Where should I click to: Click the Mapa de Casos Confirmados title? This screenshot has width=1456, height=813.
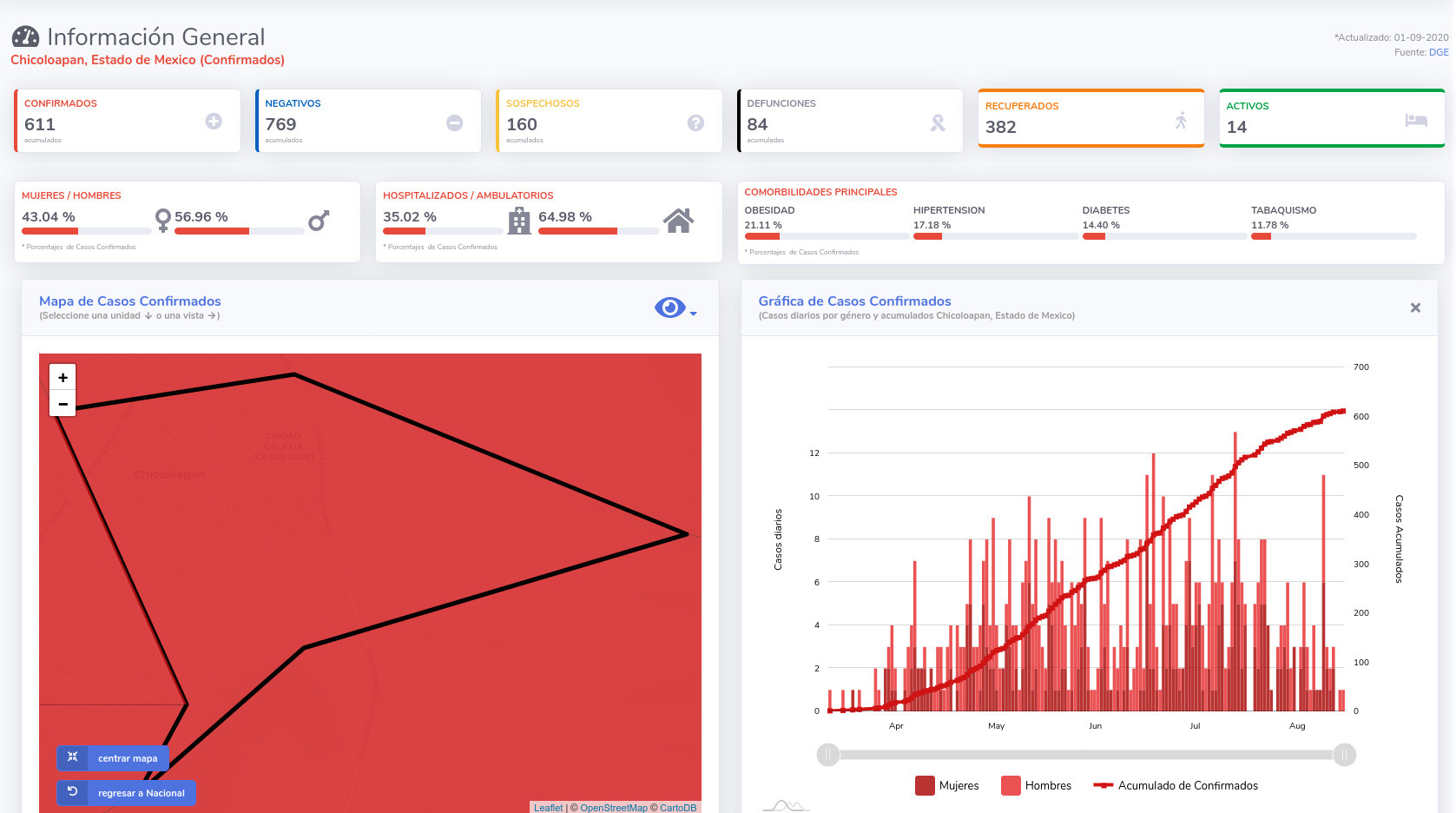tap(130, 301)
